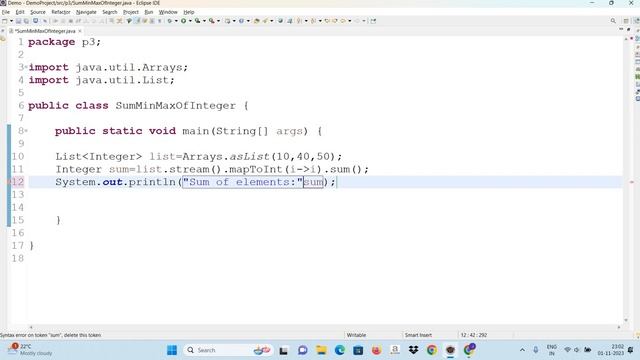Open the Edit menu
Image resolution: width=640 pixels, height=360 pixels.
point(20,12)
